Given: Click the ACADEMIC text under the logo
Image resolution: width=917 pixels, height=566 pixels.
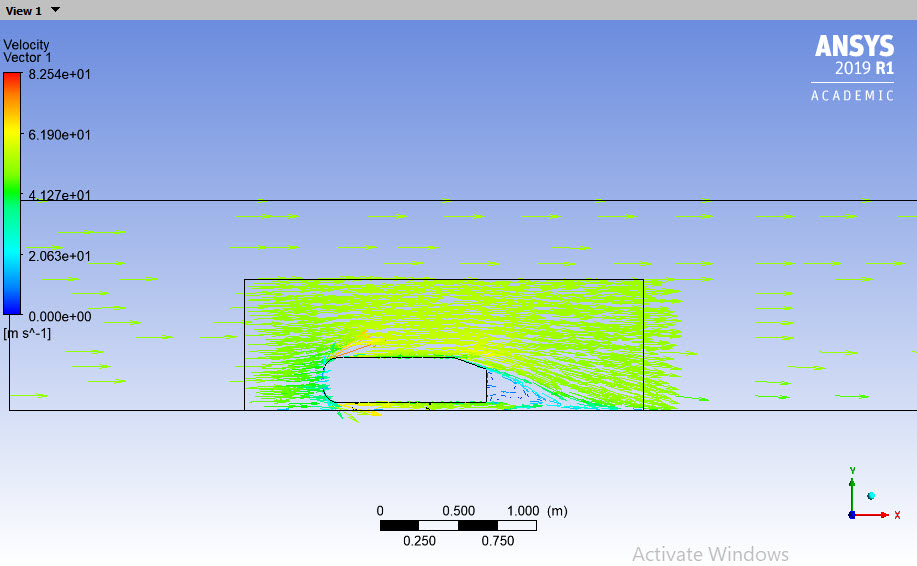Looking at the screenshot, I should tap(852, 96).
